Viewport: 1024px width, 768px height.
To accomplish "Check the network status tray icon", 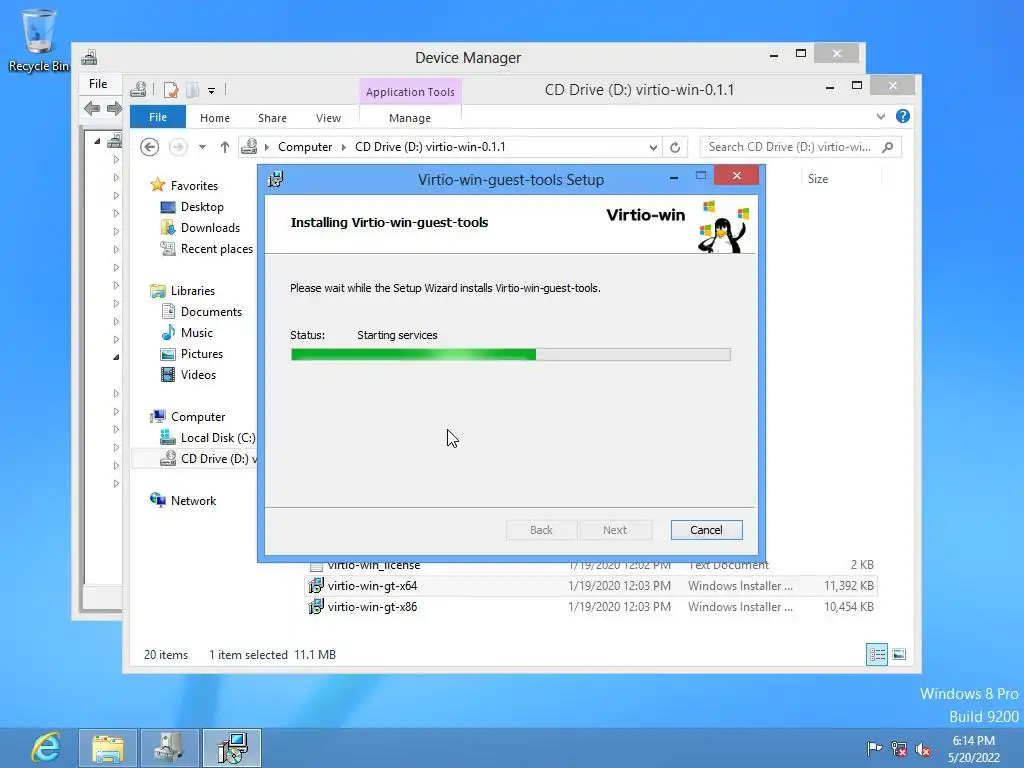I will (x=899, y=748).
